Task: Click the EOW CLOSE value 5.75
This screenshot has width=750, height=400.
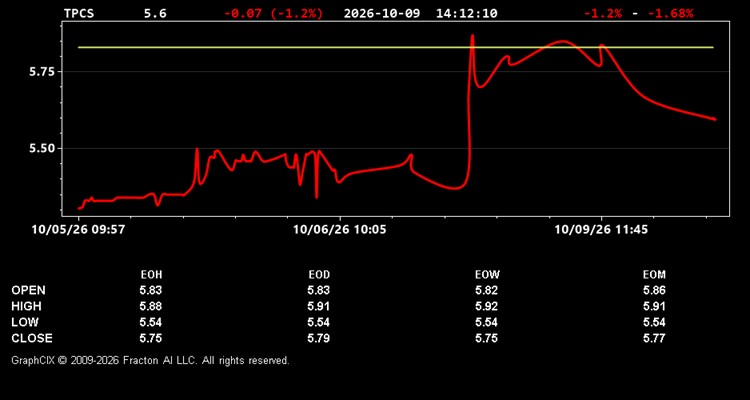Action: click(486, 338)
